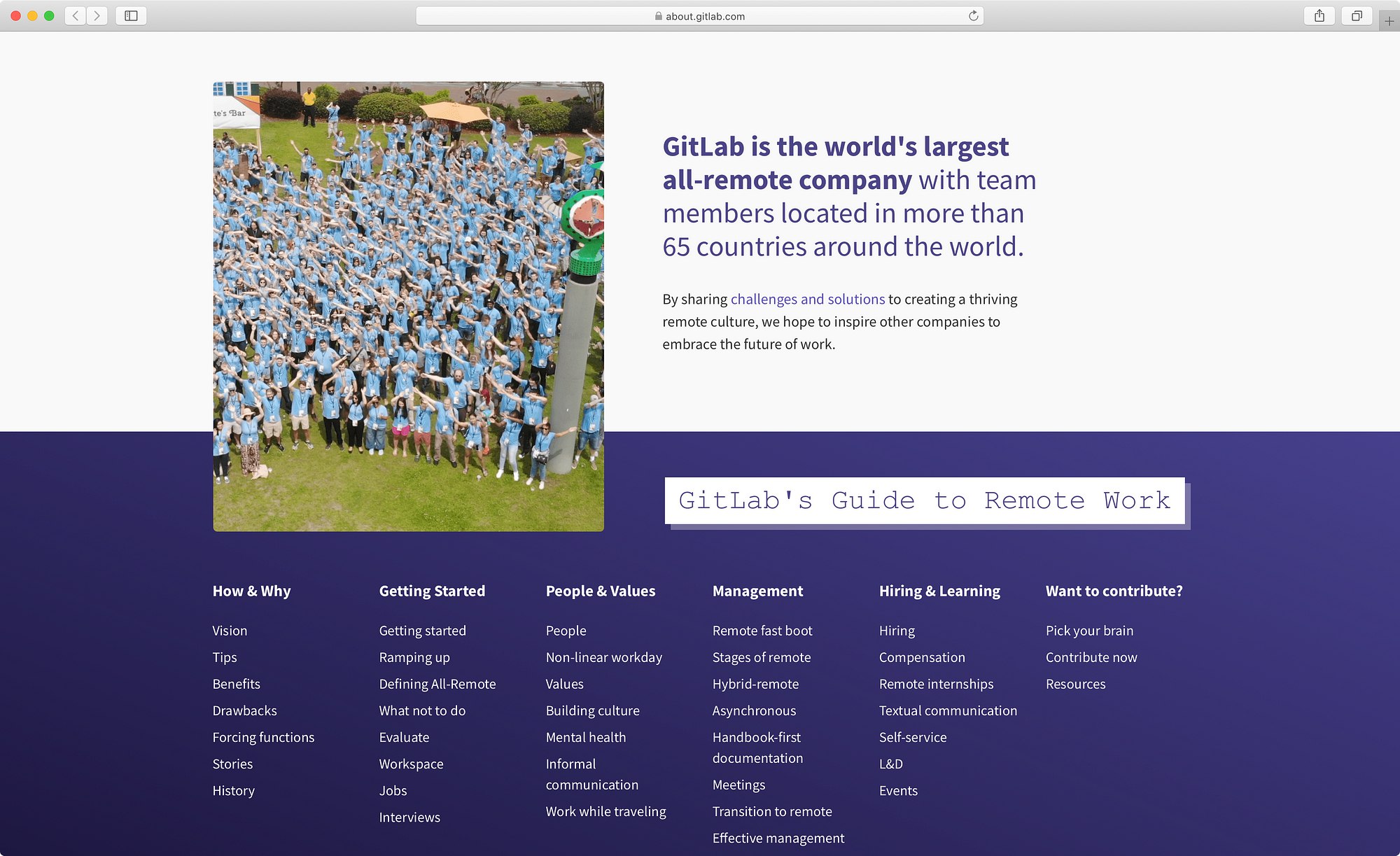
Task: Open the Vision link
Action: point(230,631)
